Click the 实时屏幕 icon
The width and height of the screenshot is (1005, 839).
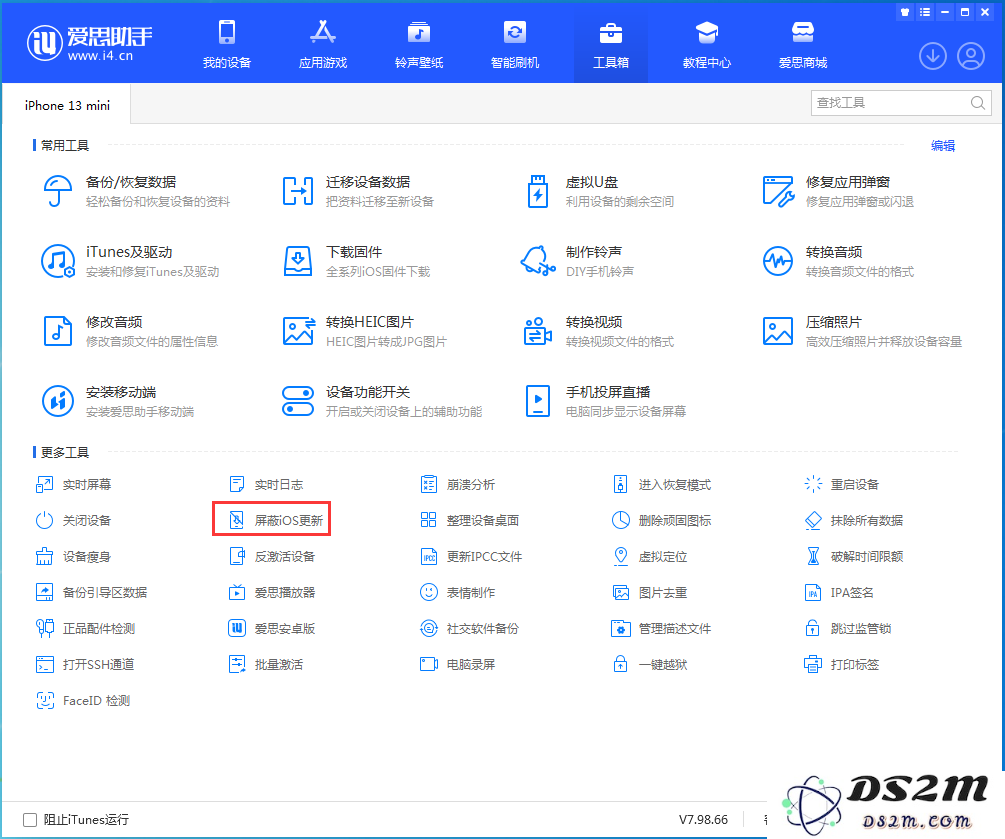coord(44,485)
